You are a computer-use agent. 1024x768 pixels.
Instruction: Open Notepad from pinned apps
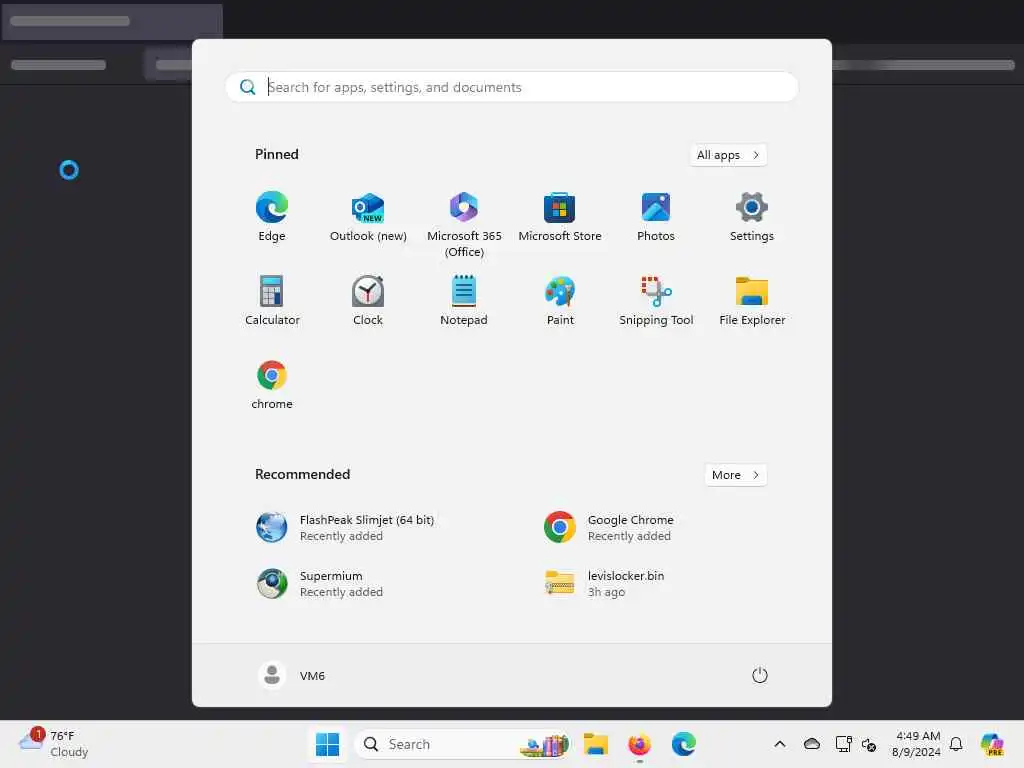coord(464,301)
